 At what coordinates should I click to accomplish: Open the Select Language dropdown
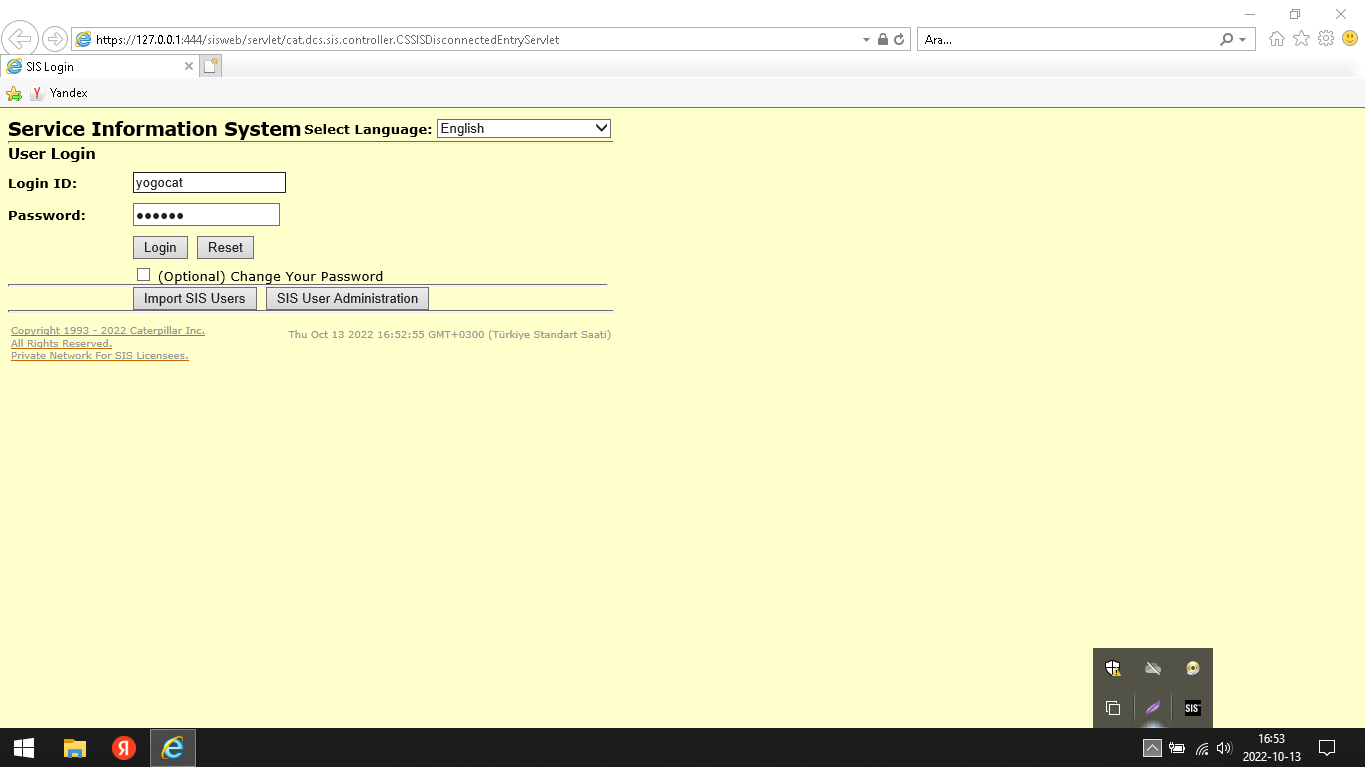click(524, 129)
